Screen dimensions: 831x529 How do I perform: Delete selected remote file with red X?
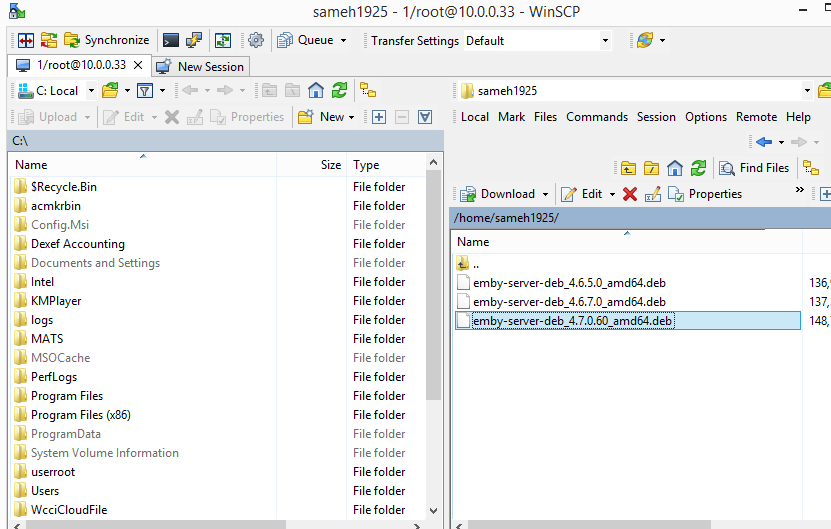pyautogui.click(x=630, y=194)
